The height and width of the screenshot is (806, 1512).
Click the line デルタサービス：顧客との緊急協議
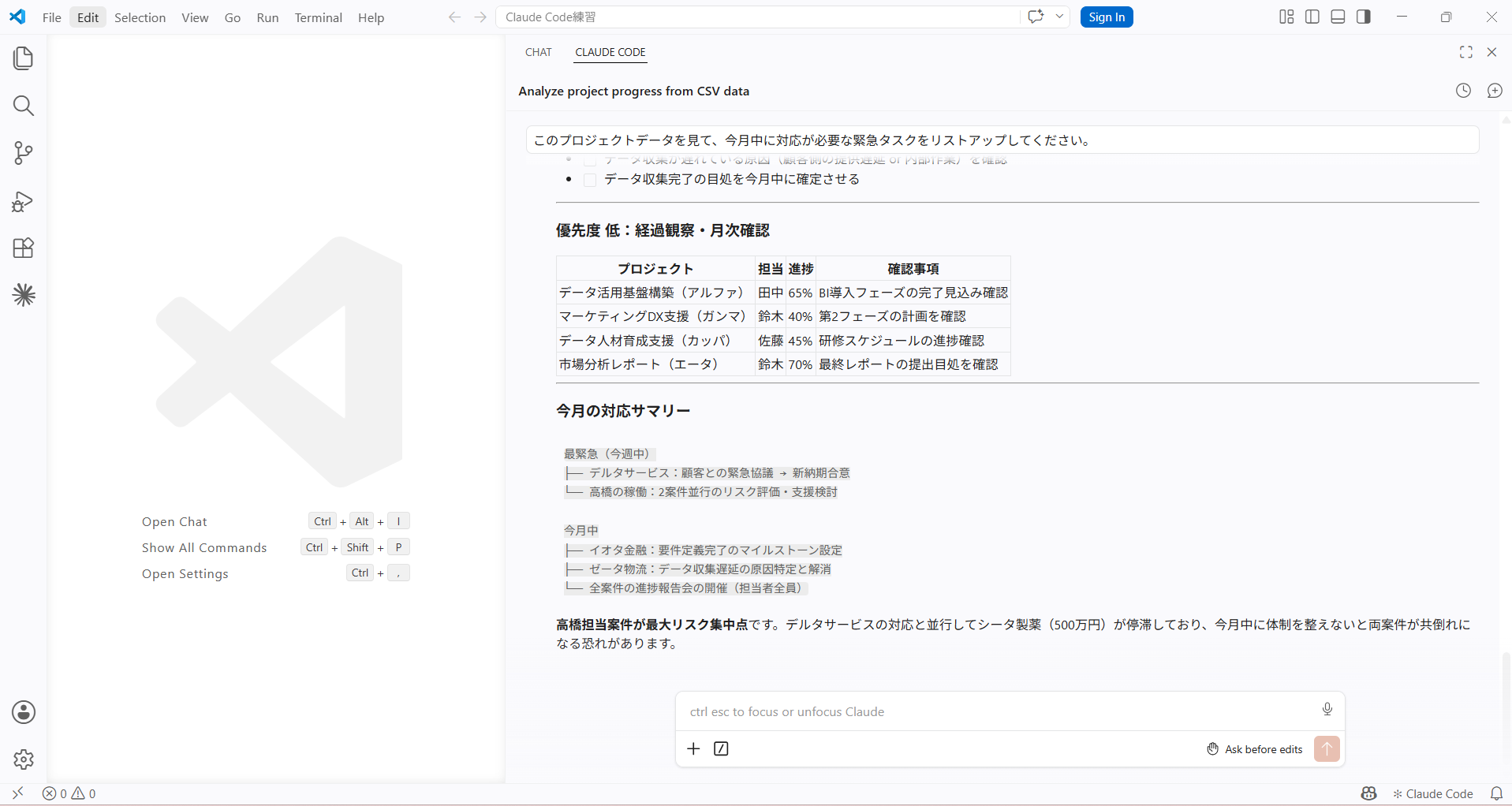coord(719,473)
